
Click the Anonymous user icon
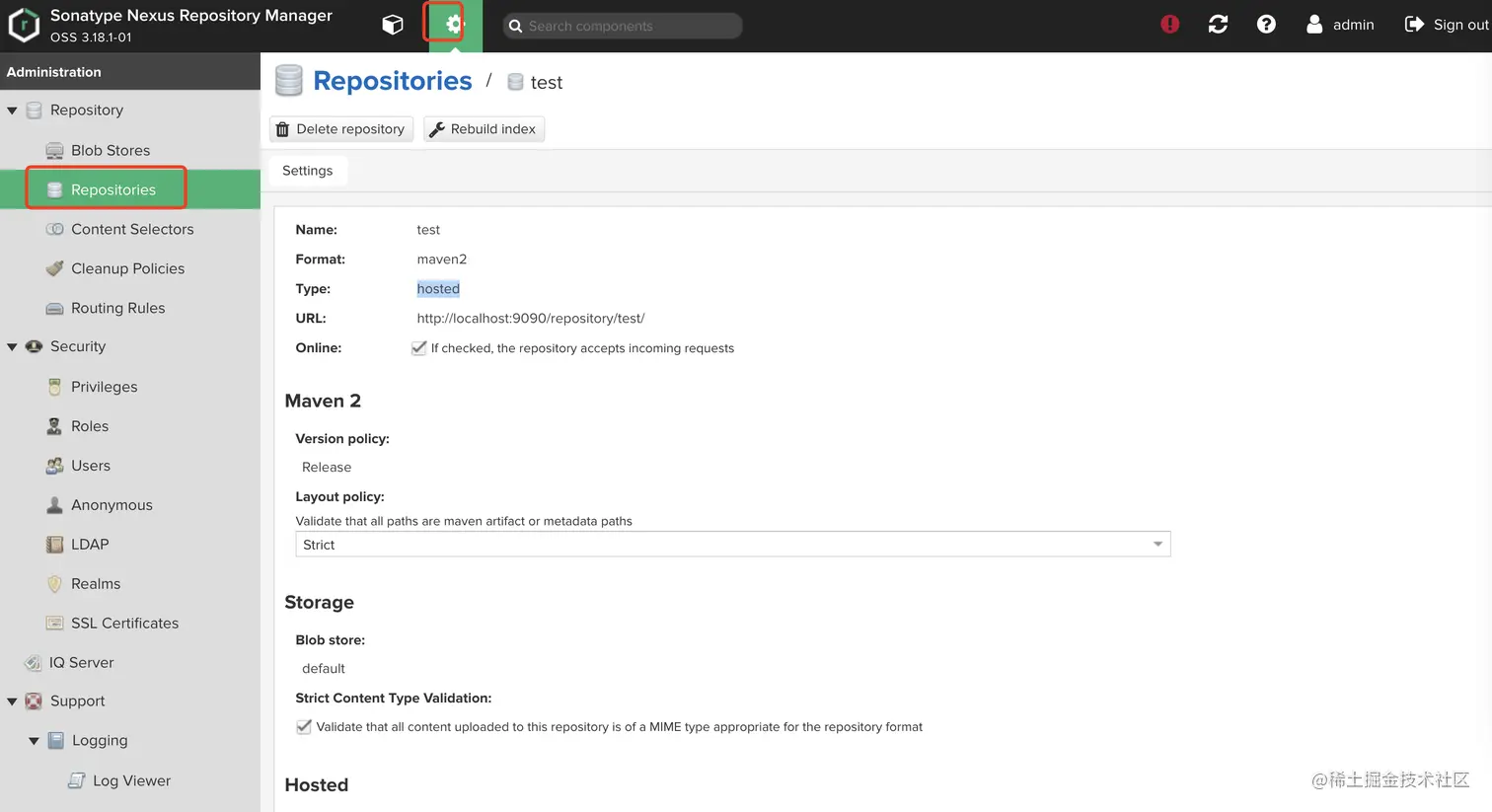(x=55, y=505)
